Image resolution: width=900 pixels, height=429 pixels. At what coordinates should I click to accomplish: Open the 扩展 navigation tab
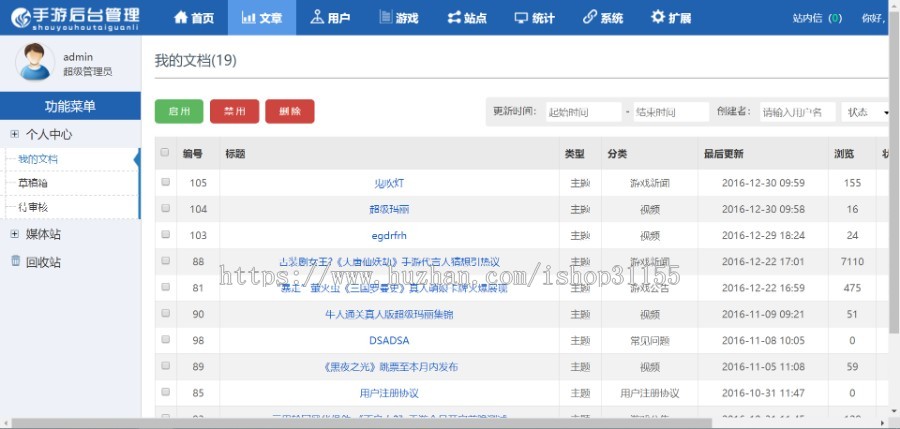tap(671, 17)
